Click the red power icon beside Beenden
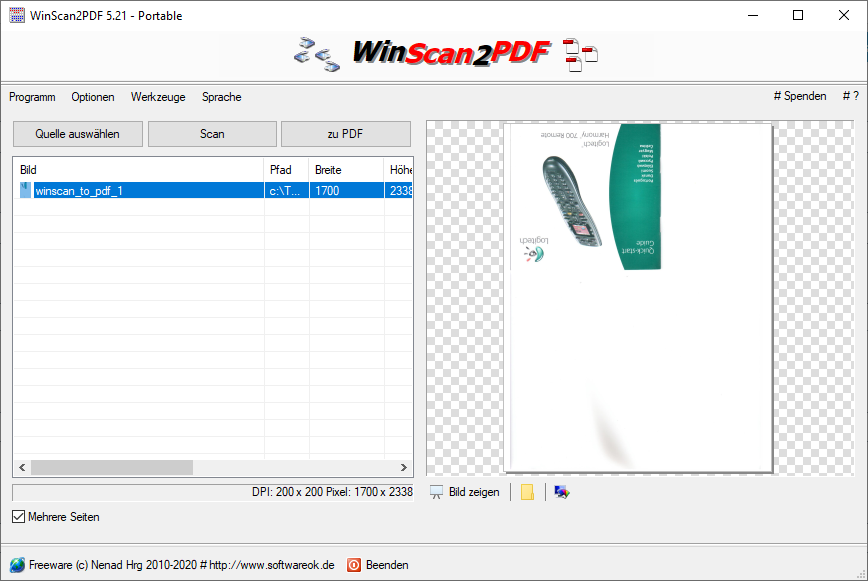 point(354,565)
